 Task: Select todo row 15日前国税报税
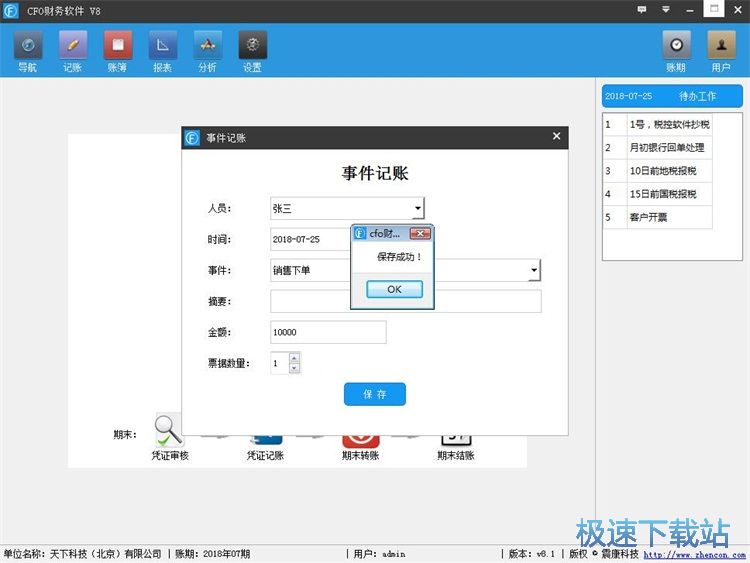(x=658, y=194)
